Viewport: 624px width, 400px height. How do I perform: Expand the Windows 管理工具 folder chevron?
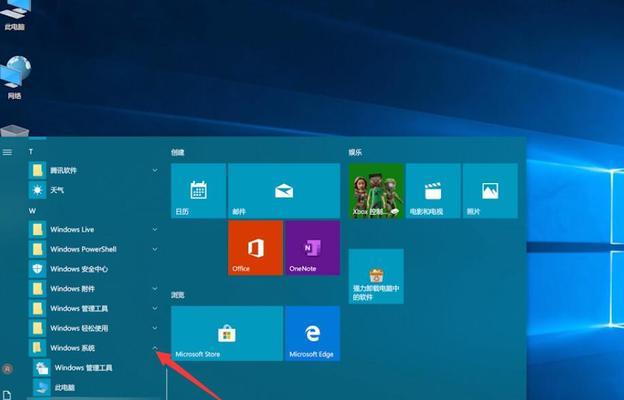point(155,308)
